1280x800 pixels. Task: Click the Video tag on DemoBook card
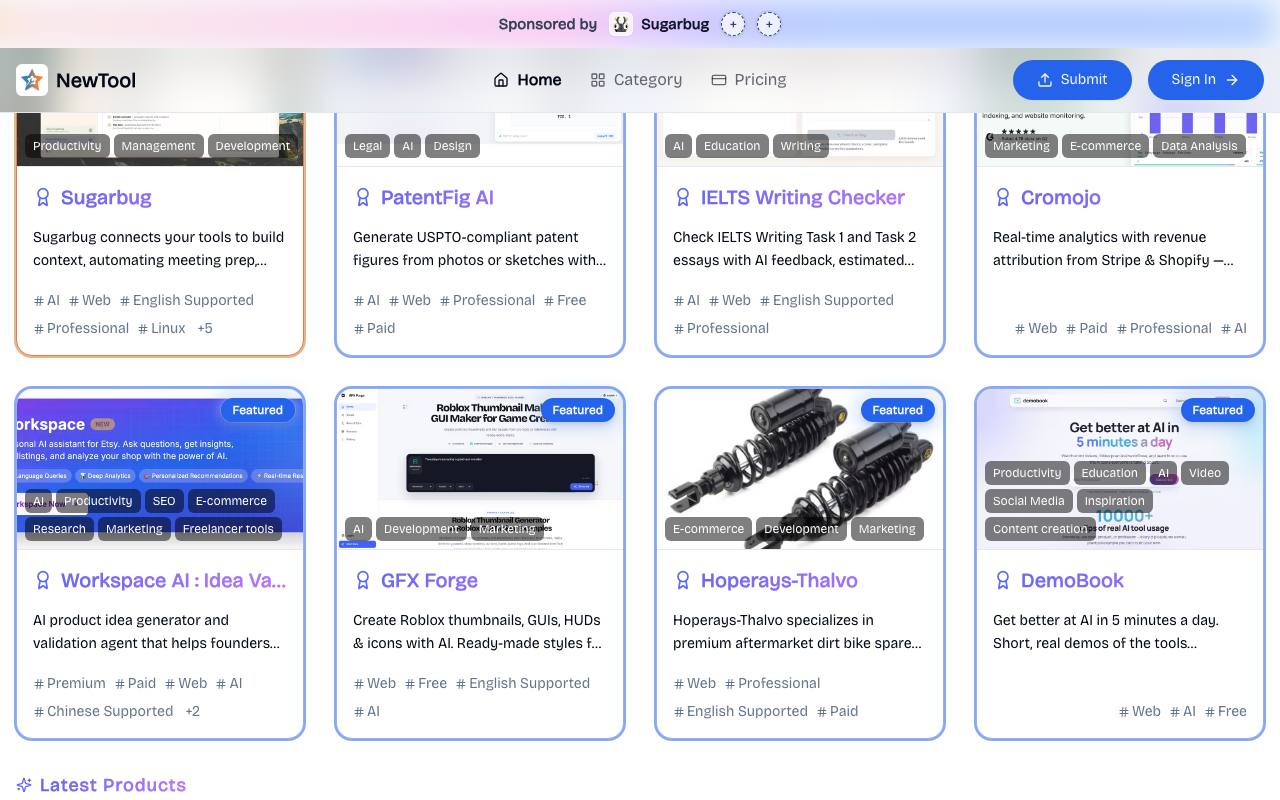click(1205, 473)
